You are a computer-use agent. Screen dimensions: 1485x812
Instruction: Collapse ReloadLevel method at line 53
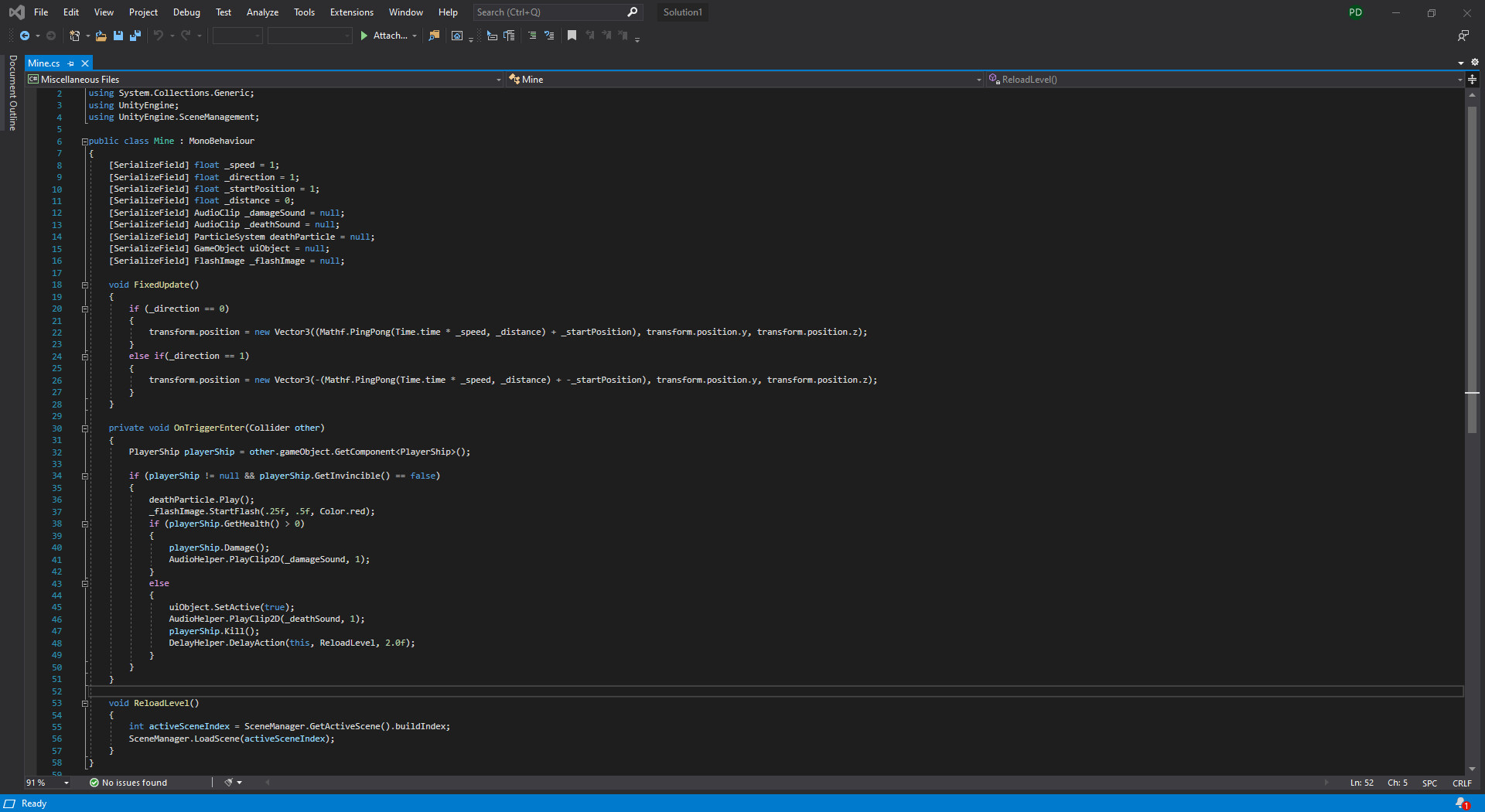(x=85, y=704)
